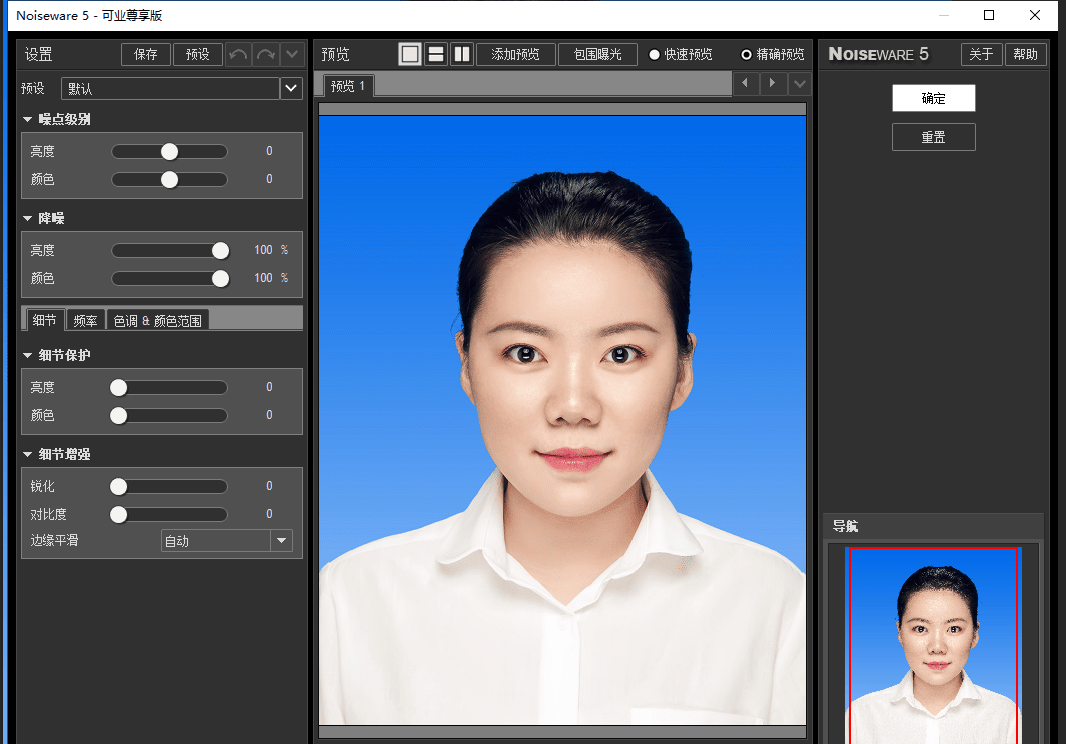Close the Noiseware 5 window
Image resolution: width=1066 pixels, height=744 pixels.
click(1035, 15)
